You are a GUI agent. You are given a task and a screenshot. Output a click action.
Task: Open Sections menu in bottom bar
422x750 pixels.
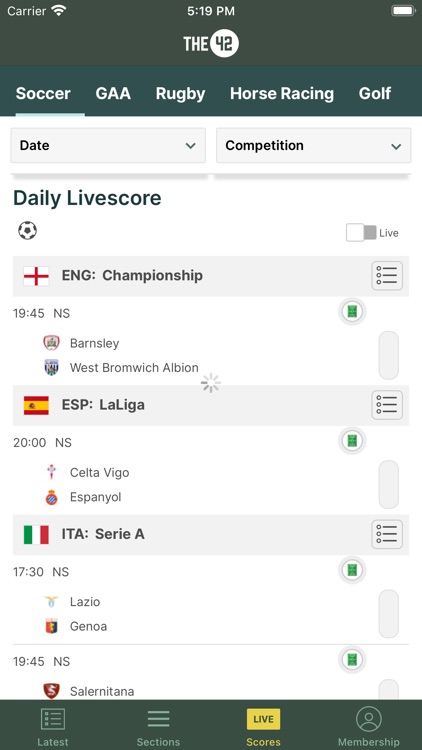pos(158,719)
